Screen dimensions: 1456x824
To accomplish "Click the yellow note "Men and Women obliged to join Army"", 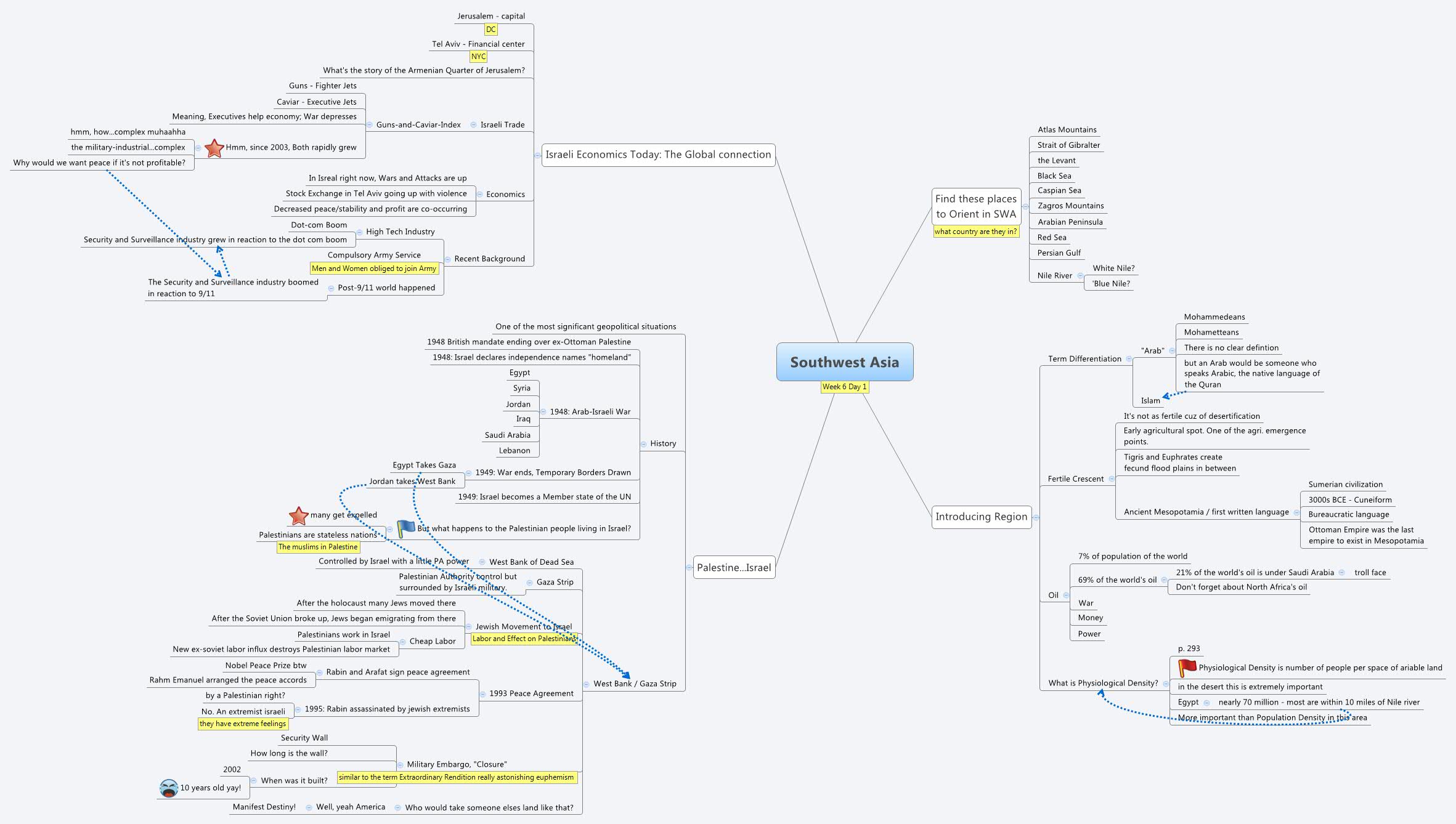I will [x=374, y=269].
